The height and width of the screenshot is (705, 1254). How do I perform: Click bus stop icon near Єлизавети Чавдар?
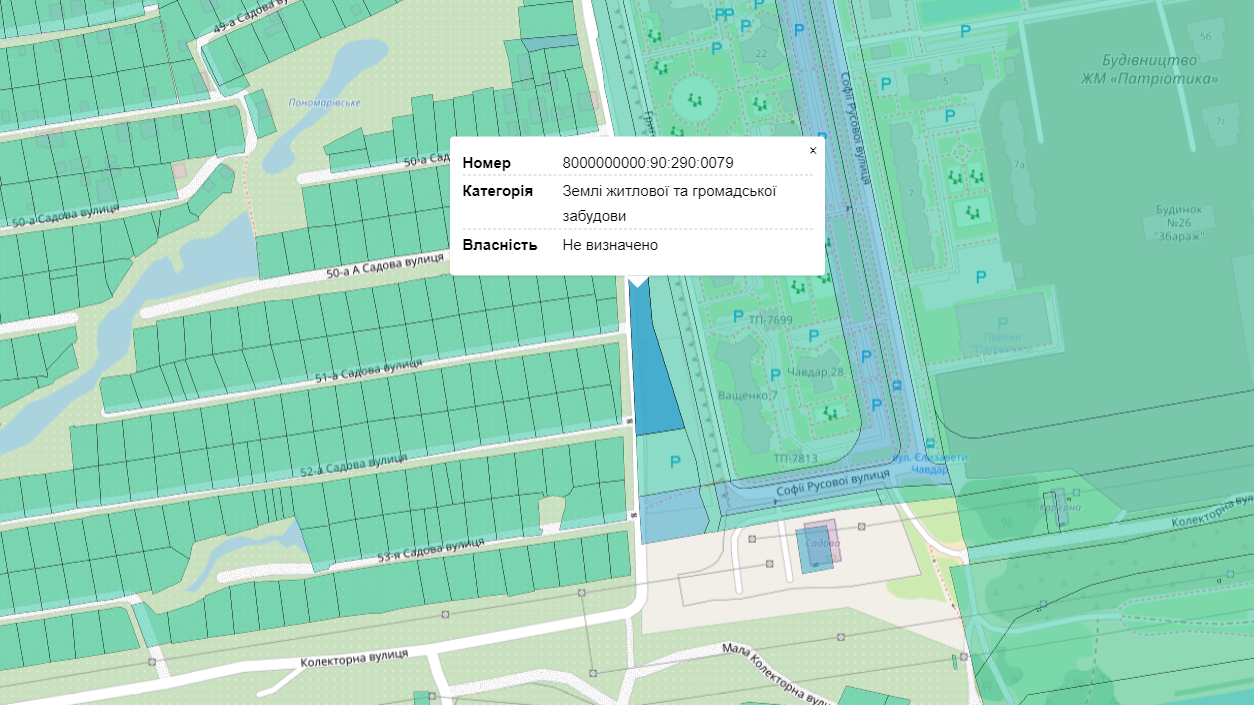click(930, 443)
